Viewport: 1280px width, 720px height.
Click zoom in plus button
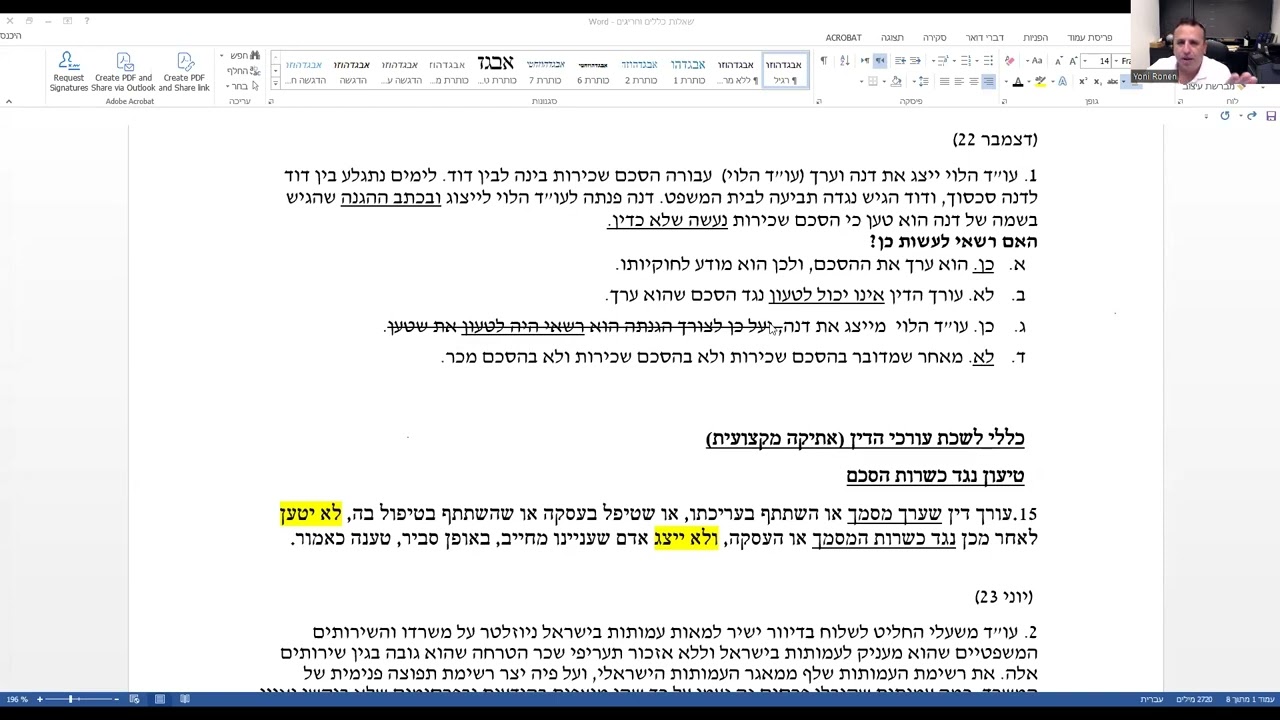39,699
